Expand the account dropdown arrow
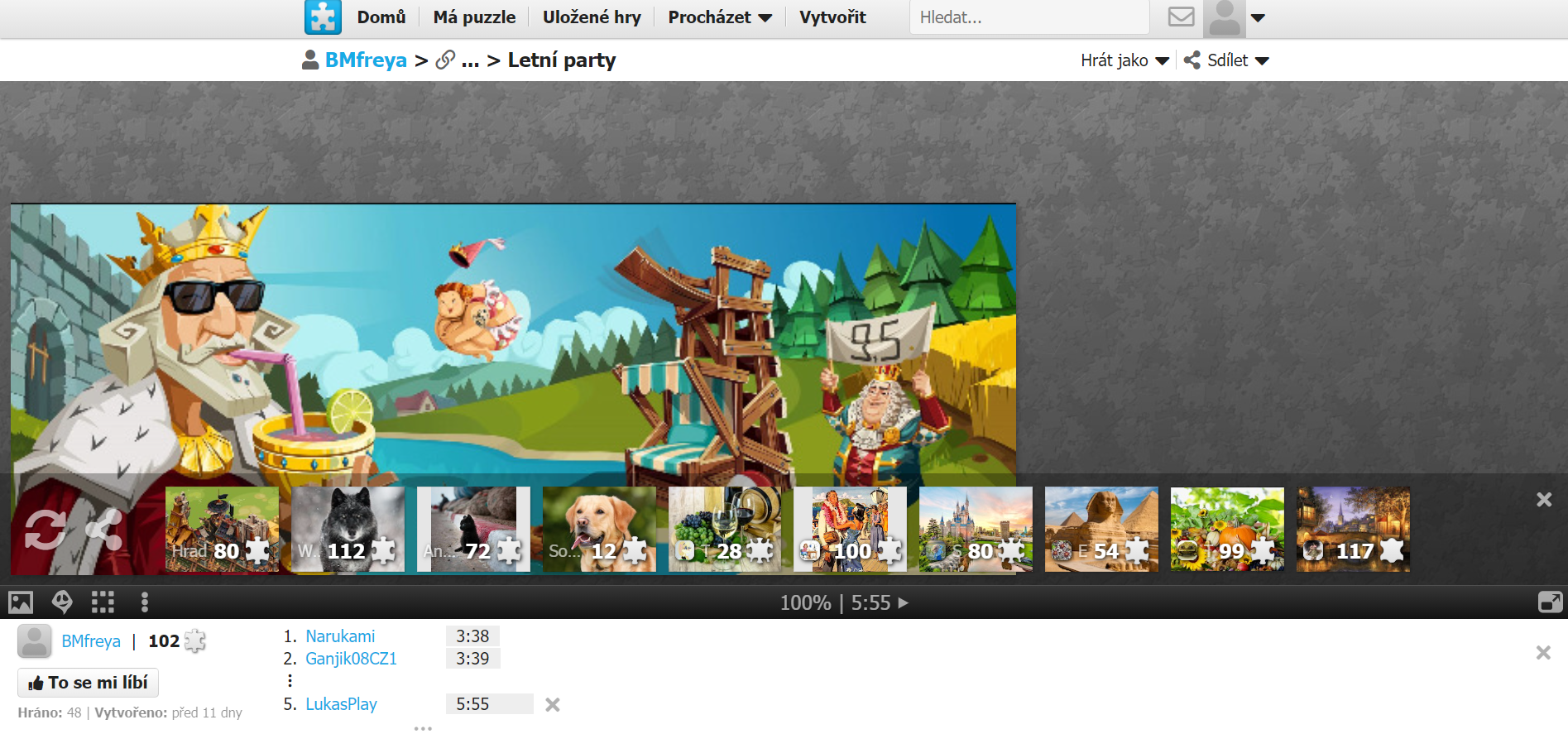The height and width of the screenshot is (734, 1568). (x=1258, y=17)
